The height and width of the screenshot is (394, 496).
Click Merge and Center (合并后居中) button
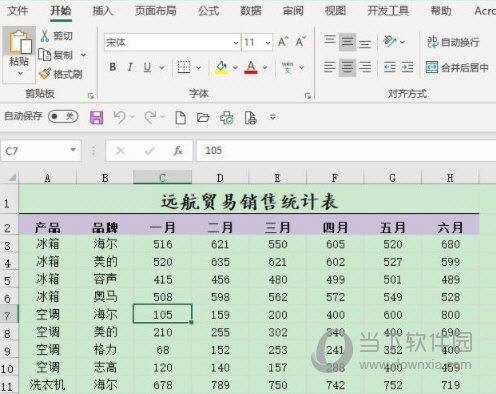tap(457, 67)
